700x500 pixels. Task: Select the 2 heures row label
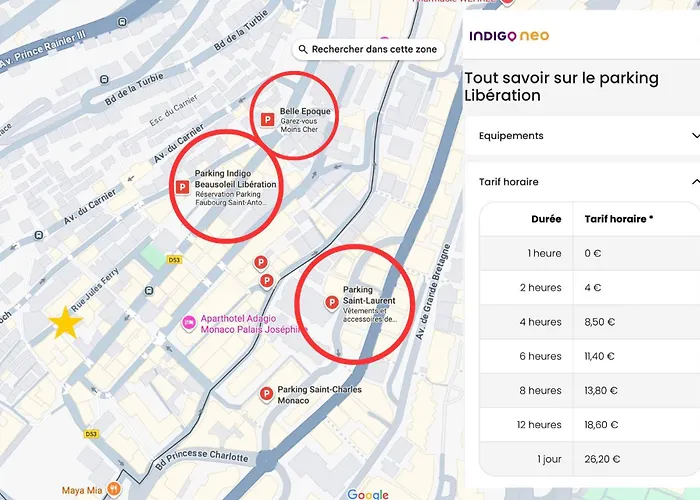point(541,288)
